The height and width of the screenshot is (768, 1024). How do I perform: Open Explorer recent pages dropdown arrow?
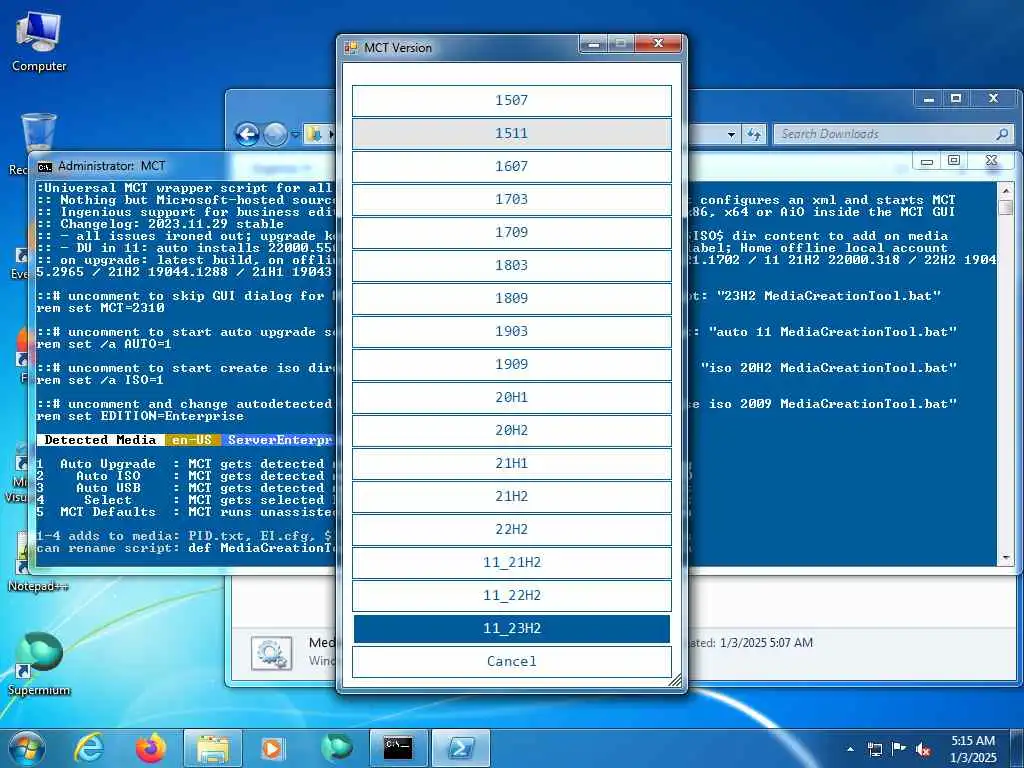[295, 135]
